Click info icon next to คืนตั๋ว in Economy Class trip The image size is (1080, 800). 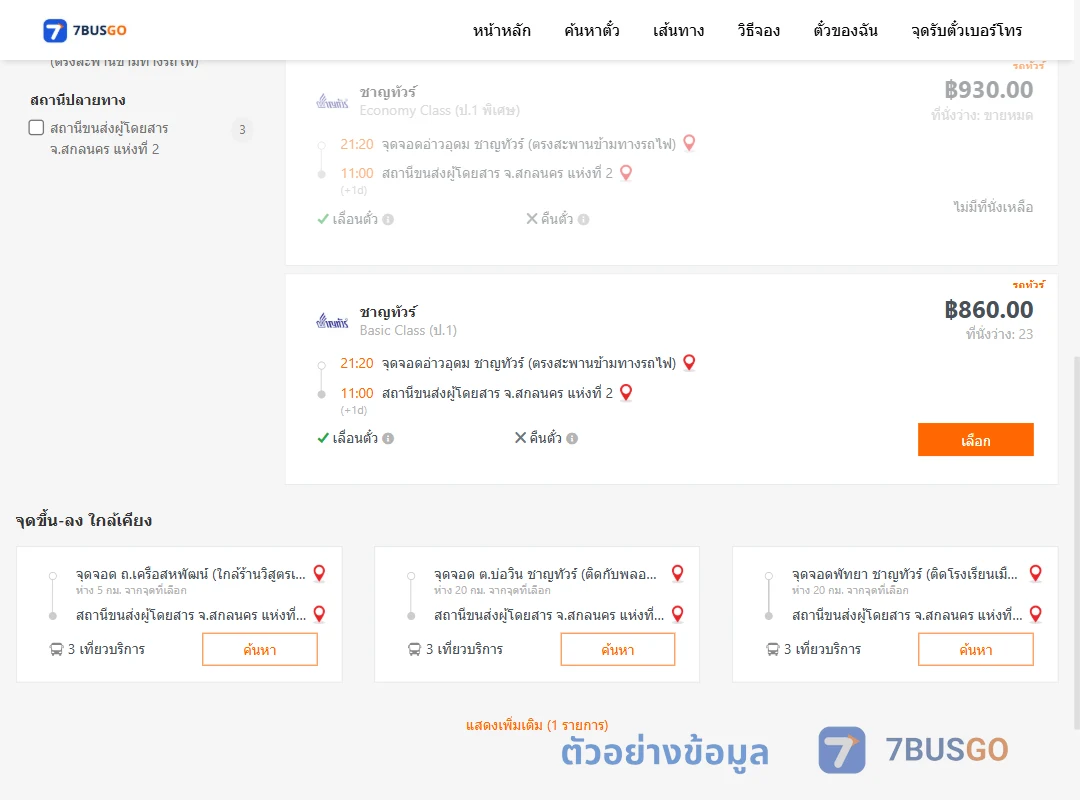583,219
